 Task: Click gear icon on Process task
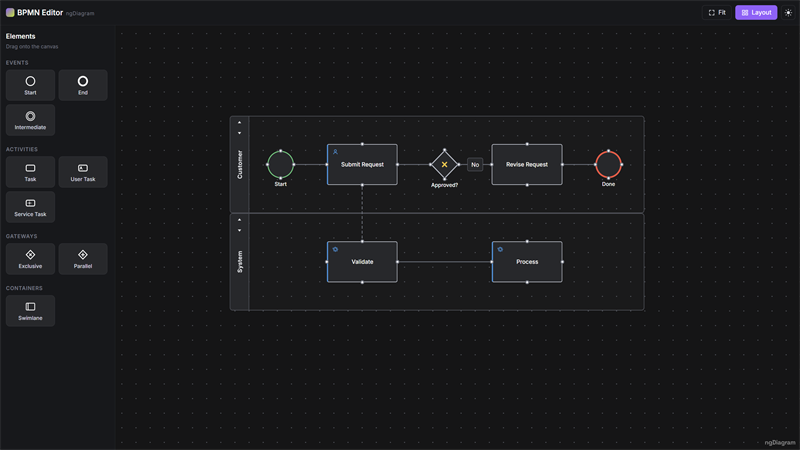pyautogui.click(x=500, y=249)
